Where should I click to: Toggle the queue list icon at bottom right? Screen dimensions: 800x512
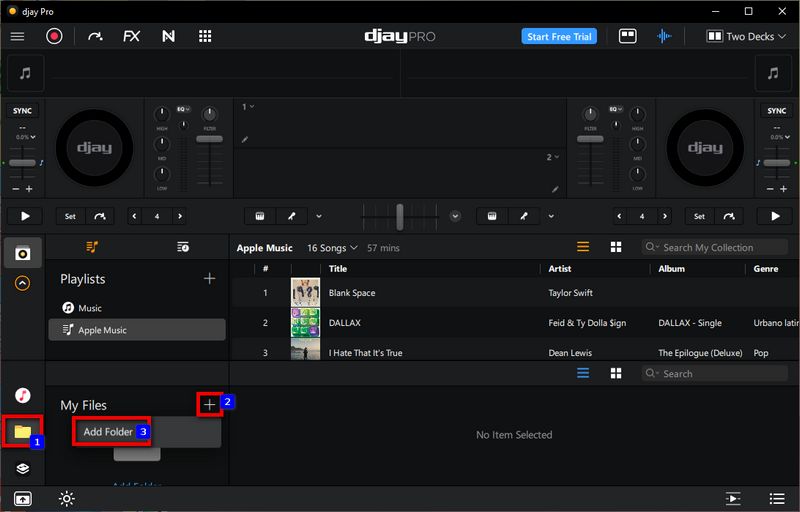777,498
